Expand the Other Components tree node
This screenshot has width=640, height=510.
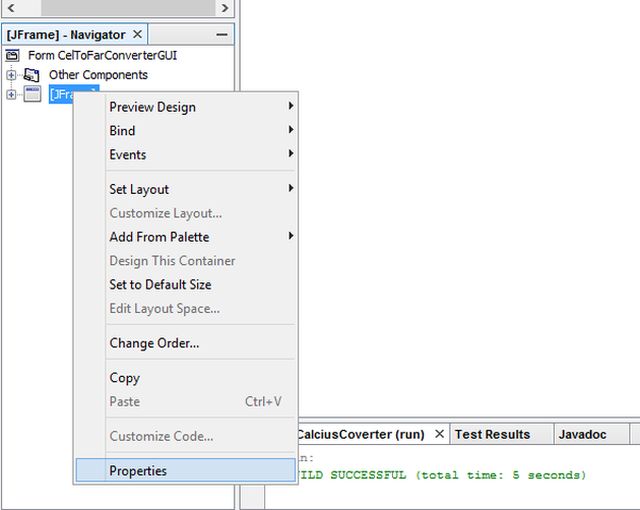pos(11,75)
